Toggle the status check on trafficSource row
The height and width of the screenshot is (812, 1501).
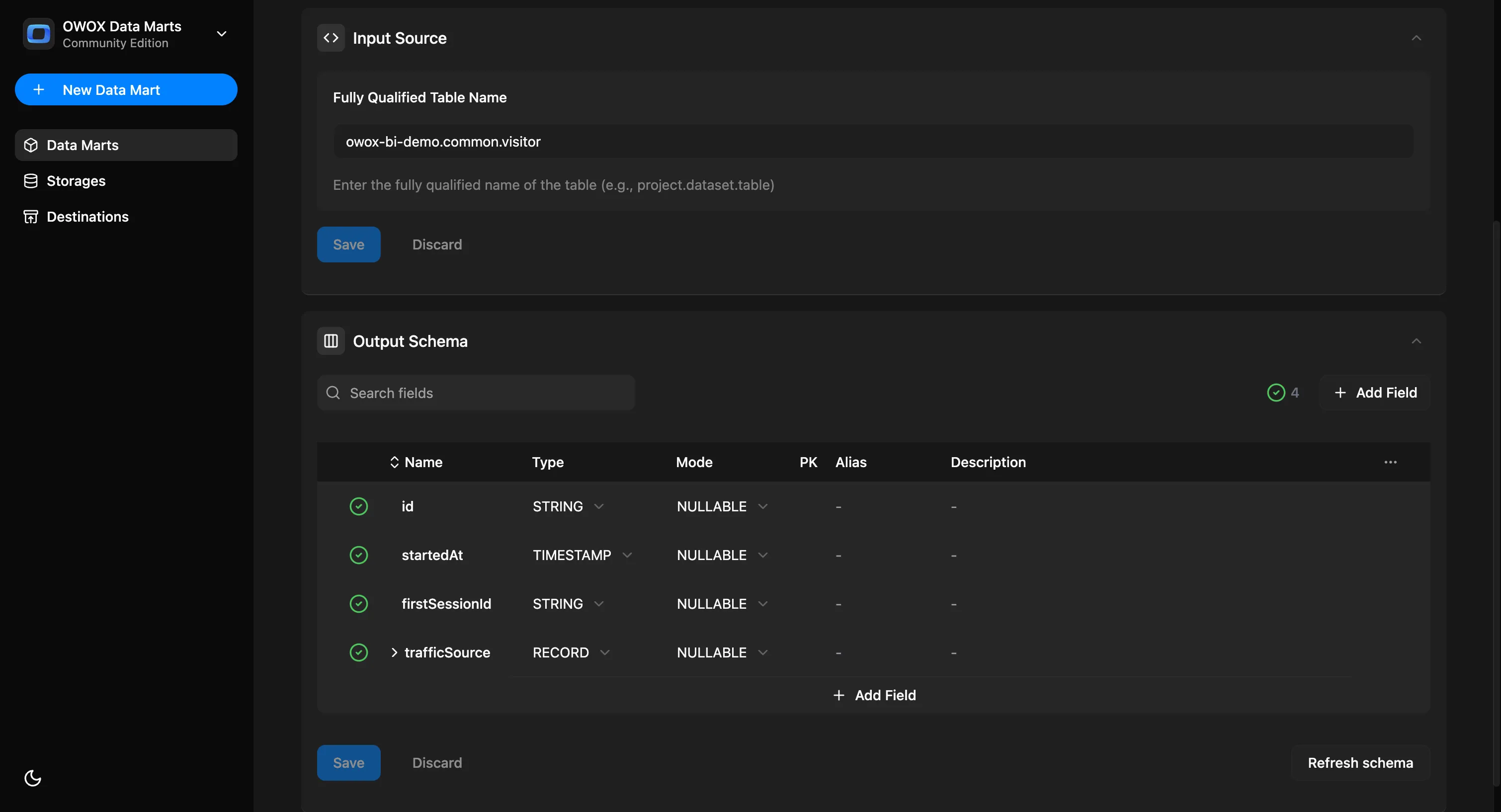(x=359, y=652)
